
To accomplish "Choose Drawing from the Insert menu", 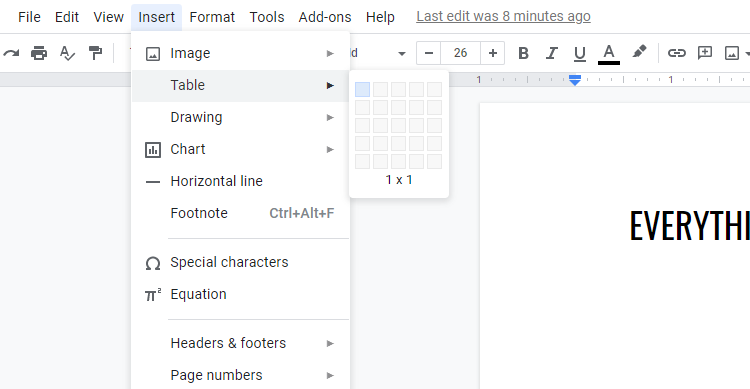I will click(241, 117).
